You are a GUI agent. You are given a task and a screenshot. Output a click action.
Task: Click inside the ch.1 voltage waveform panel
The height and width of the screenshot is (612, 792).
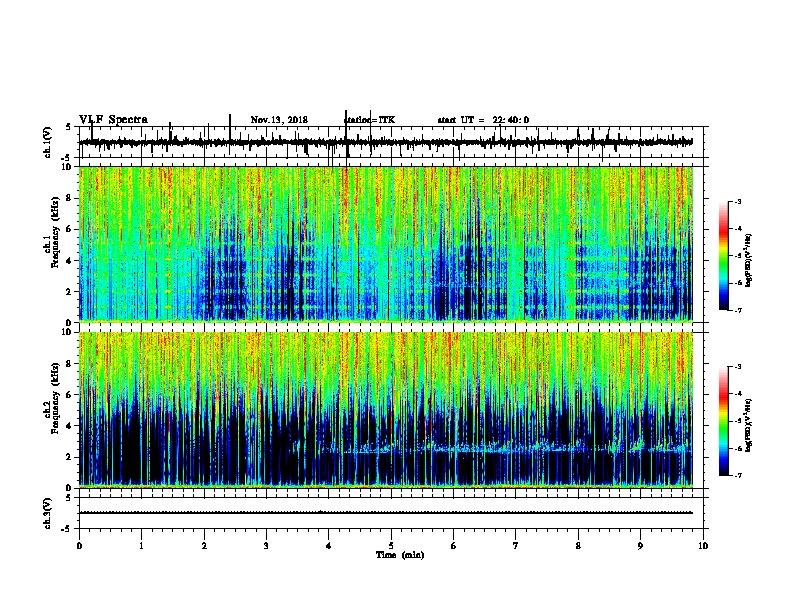coord(393,142)
